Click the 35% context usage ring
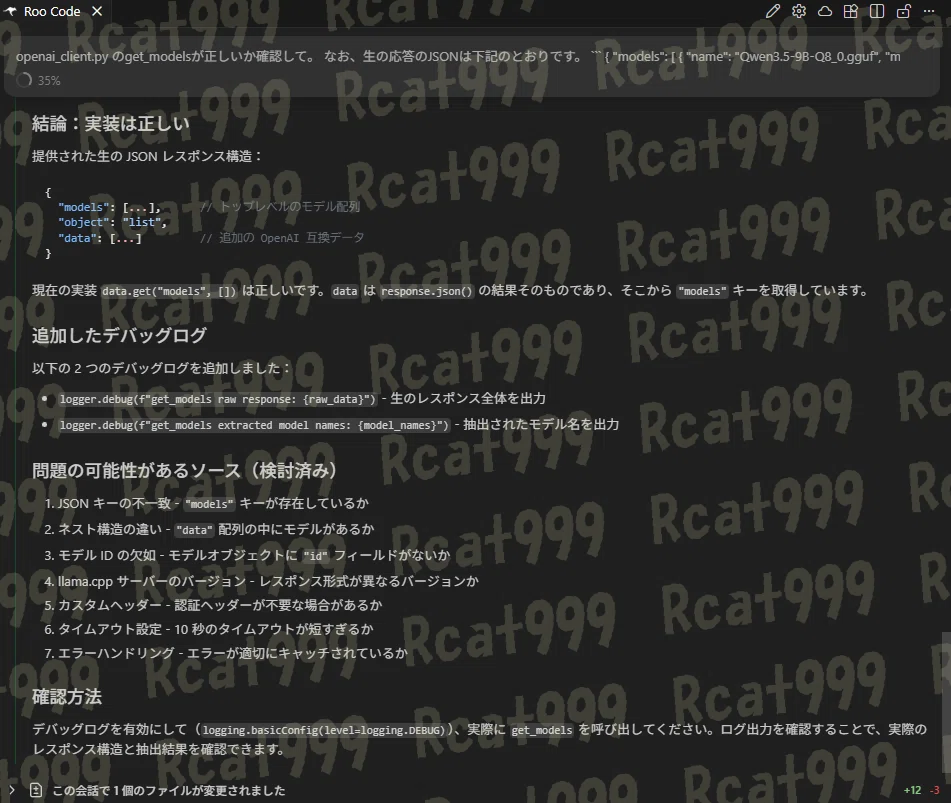Image resolution: width=951 pixels, height=803 pixels. pos(24,80)
